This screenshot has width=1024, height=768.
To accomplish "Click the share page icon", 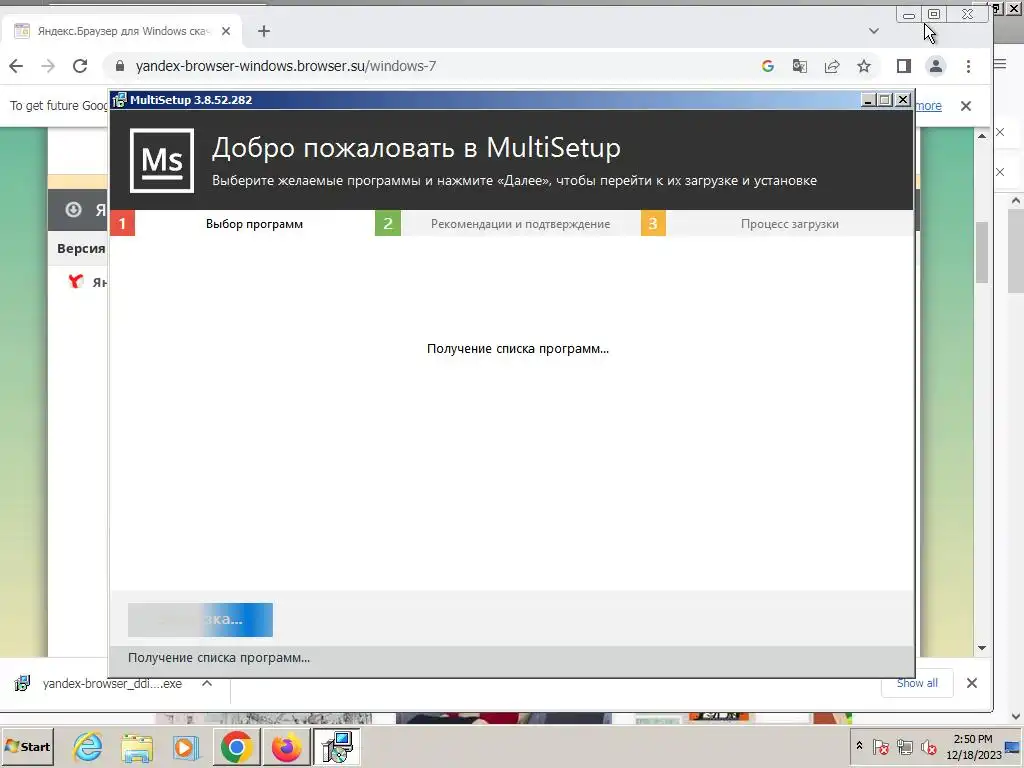I will (x=832, y=66).
